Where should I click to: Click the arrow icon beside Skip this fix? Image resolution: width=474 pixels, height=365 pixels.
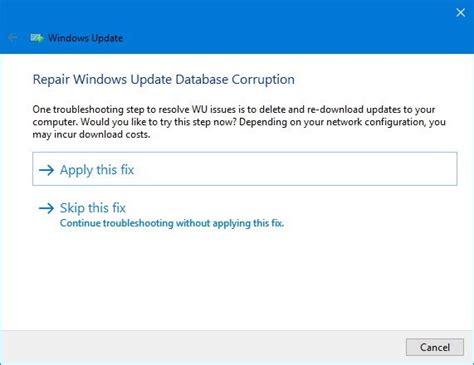tap(46, 208)
